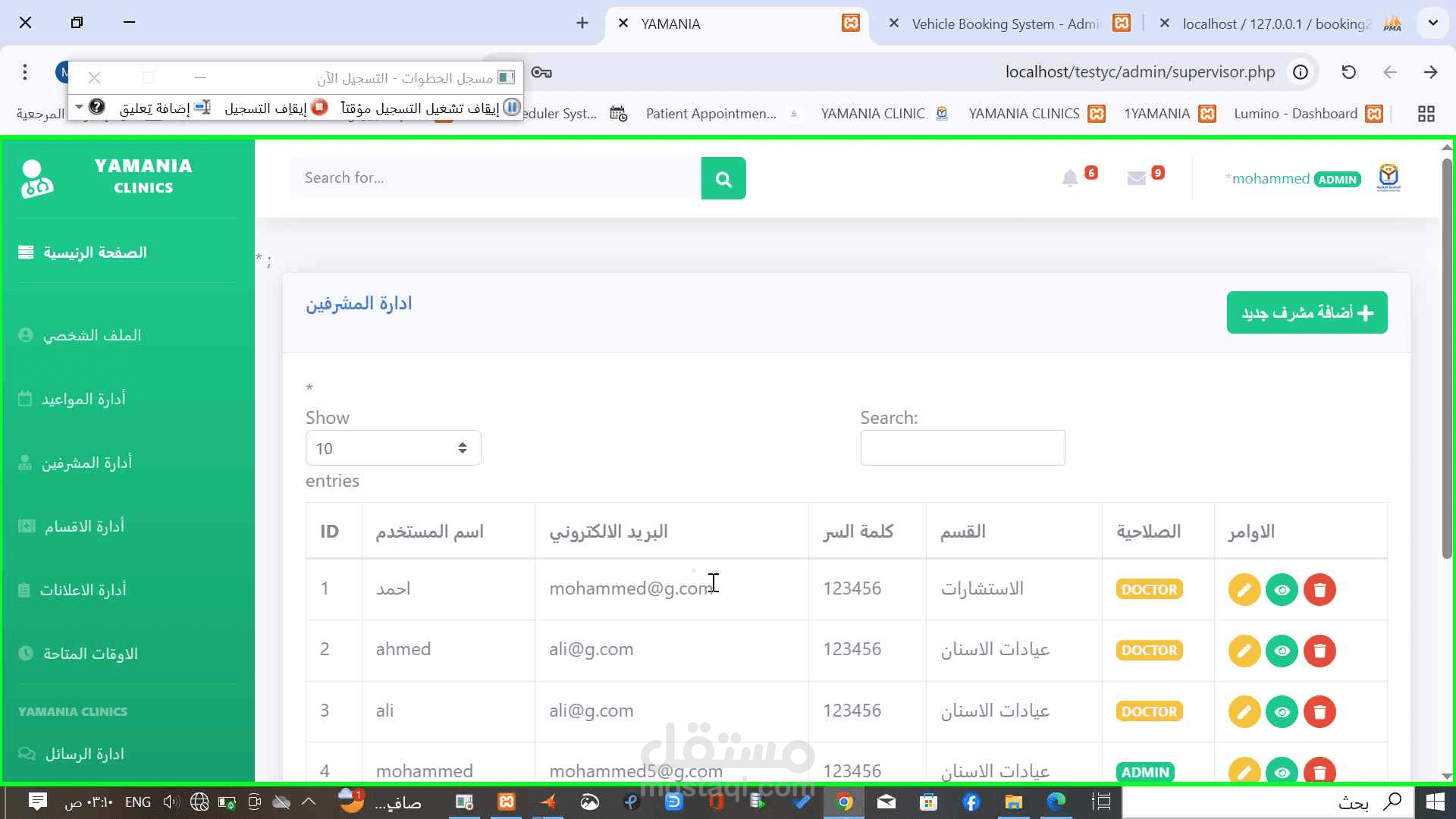Click edit pencil icon for ali row
This screenshot has width=1456, height=819.
(1244, 712)
